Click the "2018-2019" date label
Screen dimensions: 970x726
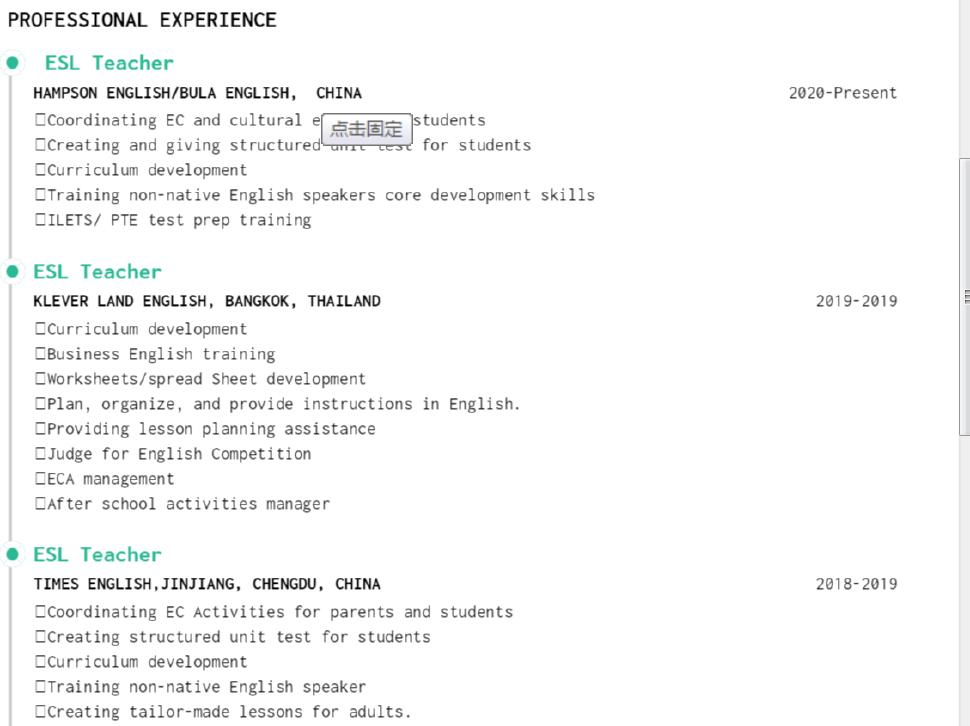click(856, 584)
